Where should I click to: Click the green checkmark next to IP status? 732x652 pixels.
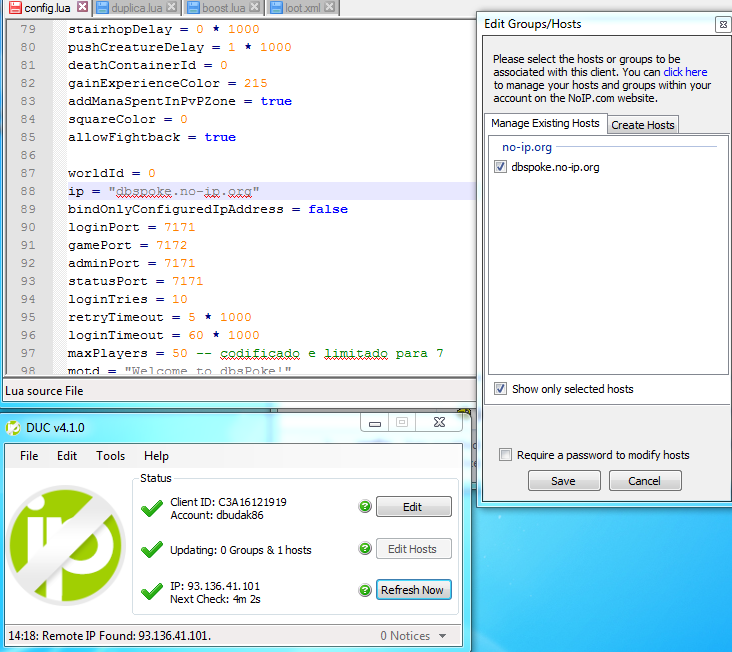point(152,591)
